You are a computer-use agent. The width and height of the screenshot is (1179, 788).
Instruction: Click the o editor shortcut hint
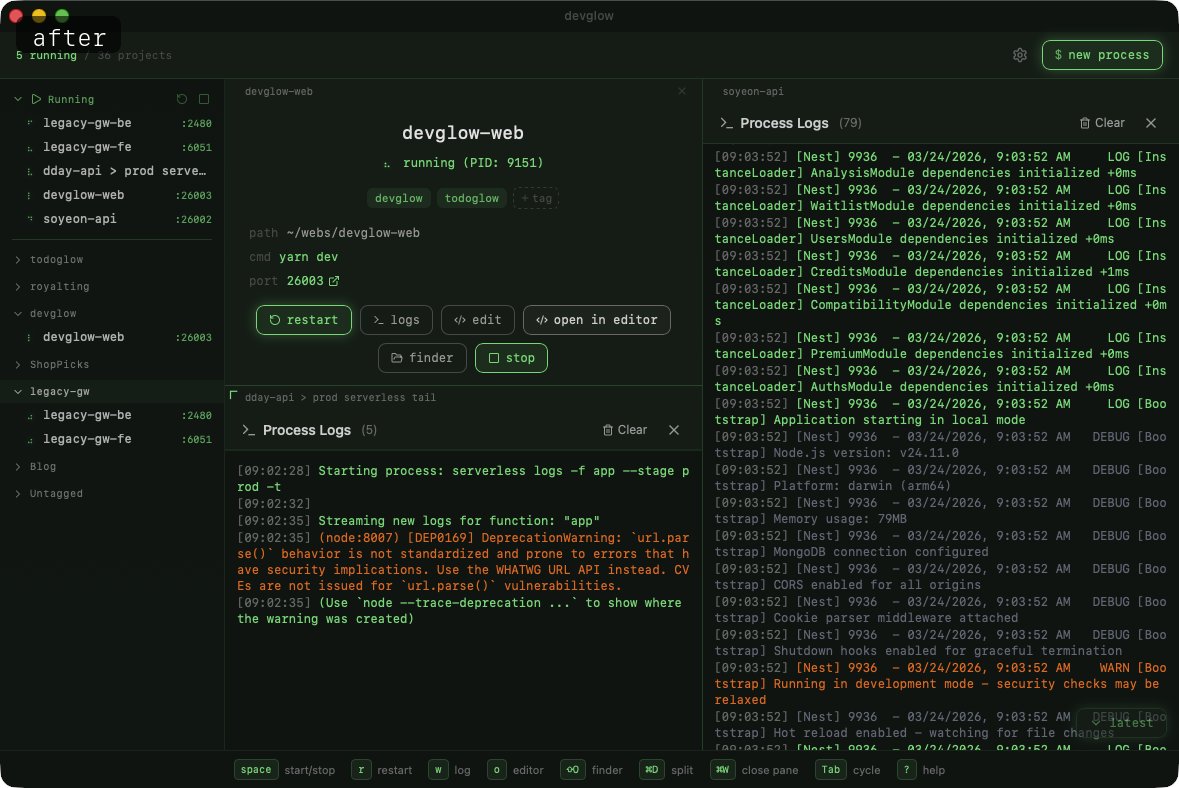coord(515,770)
